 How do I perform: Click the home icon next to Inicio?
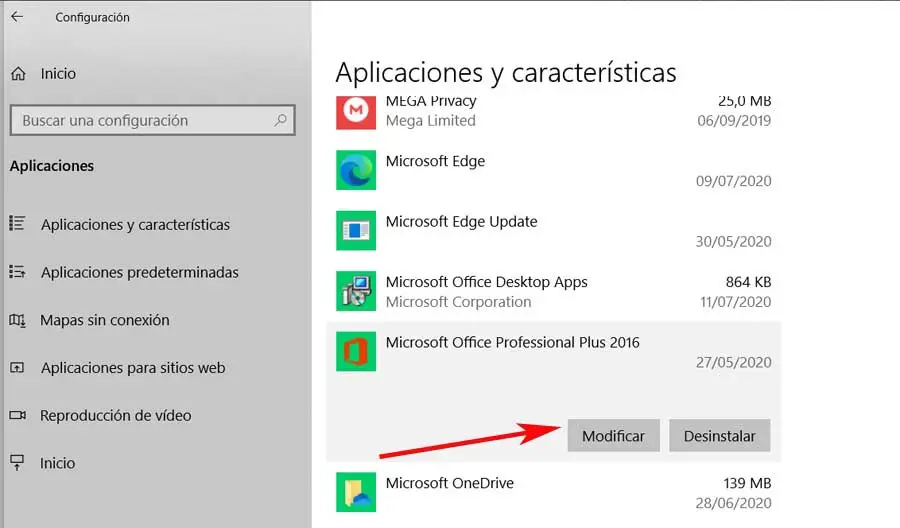(18, 73)
